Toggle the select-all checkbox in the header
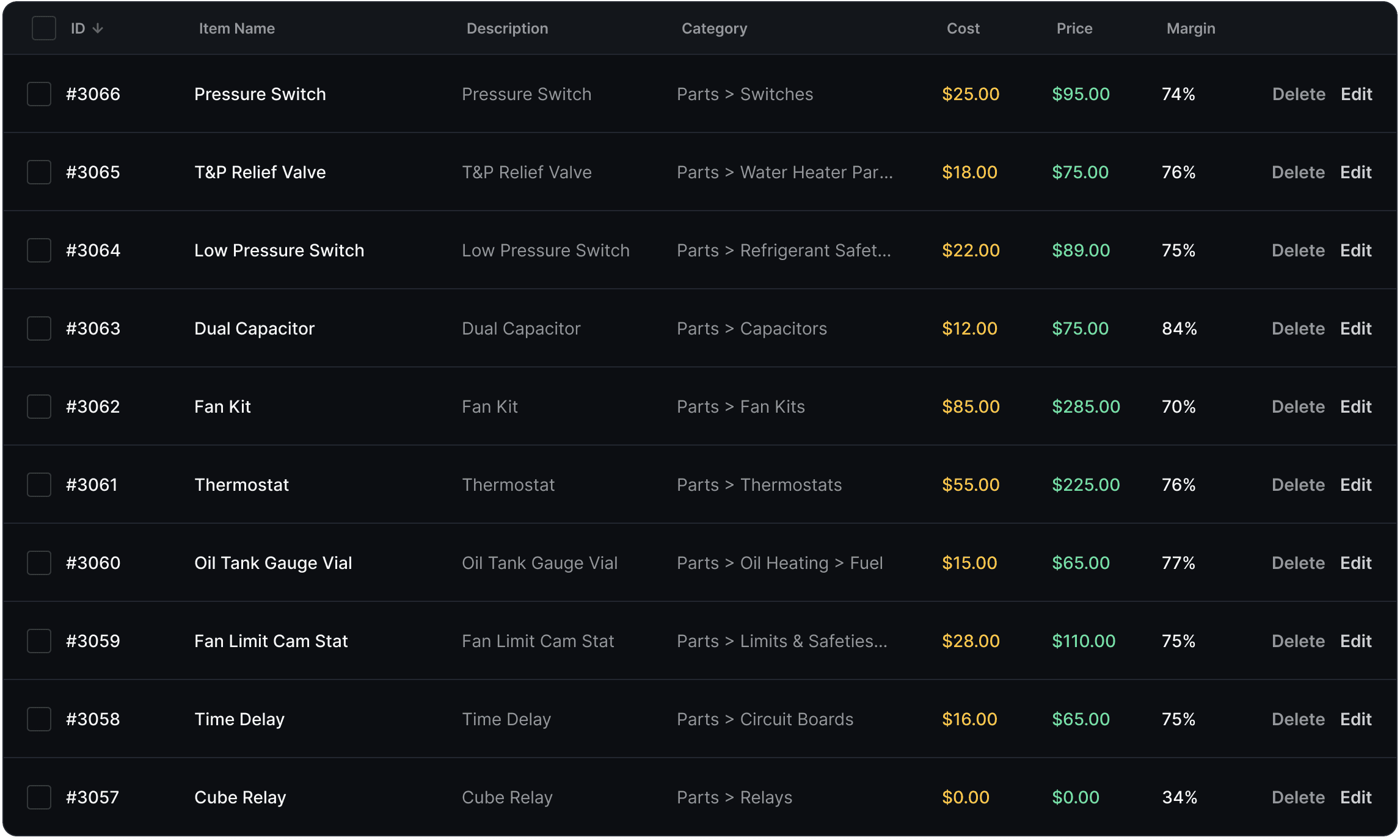Image resolution: width=1400 pixels, height=840 pixels. [43, 27]
